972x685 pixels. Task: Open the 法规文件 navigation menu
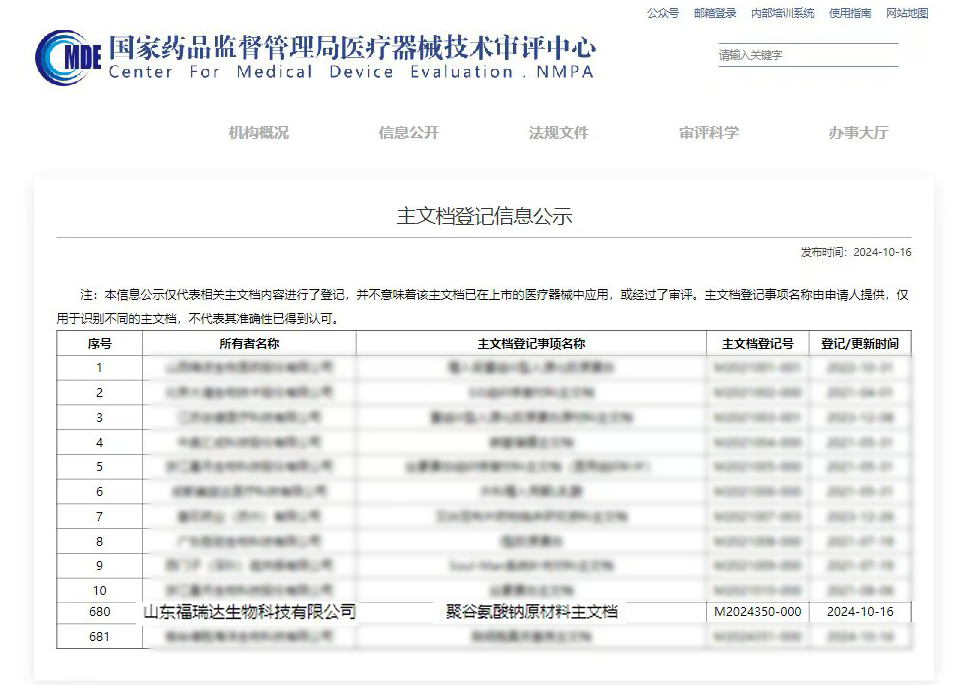(558, 133)
